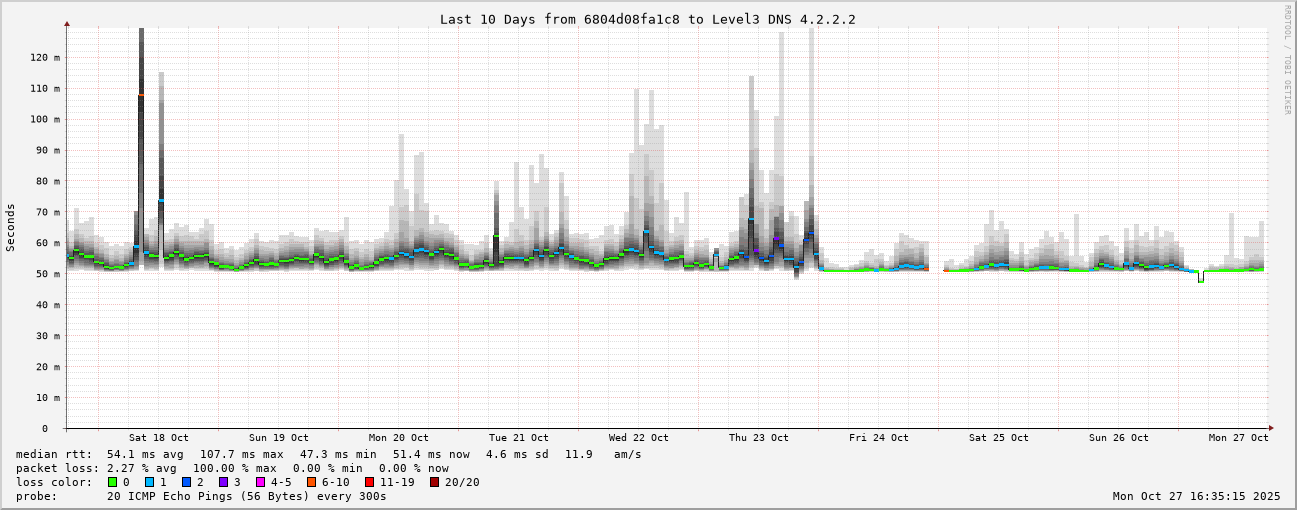This screenshot has width=1297, height=510.
Task: Select the dark blue 2 loss swatch
Action: 187,482
